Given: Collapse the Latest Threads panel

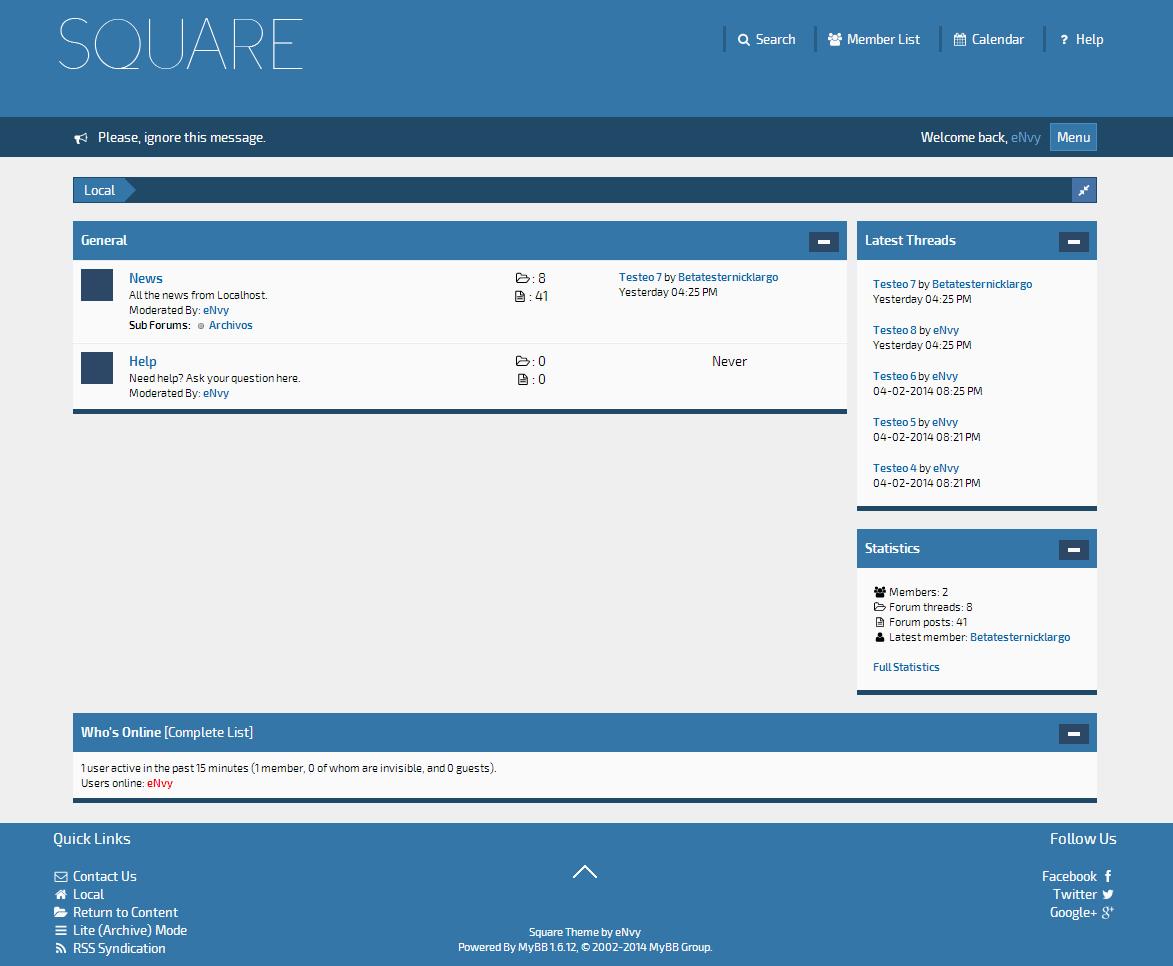Looking at the screenshot, I should (x=1074, y=242).
